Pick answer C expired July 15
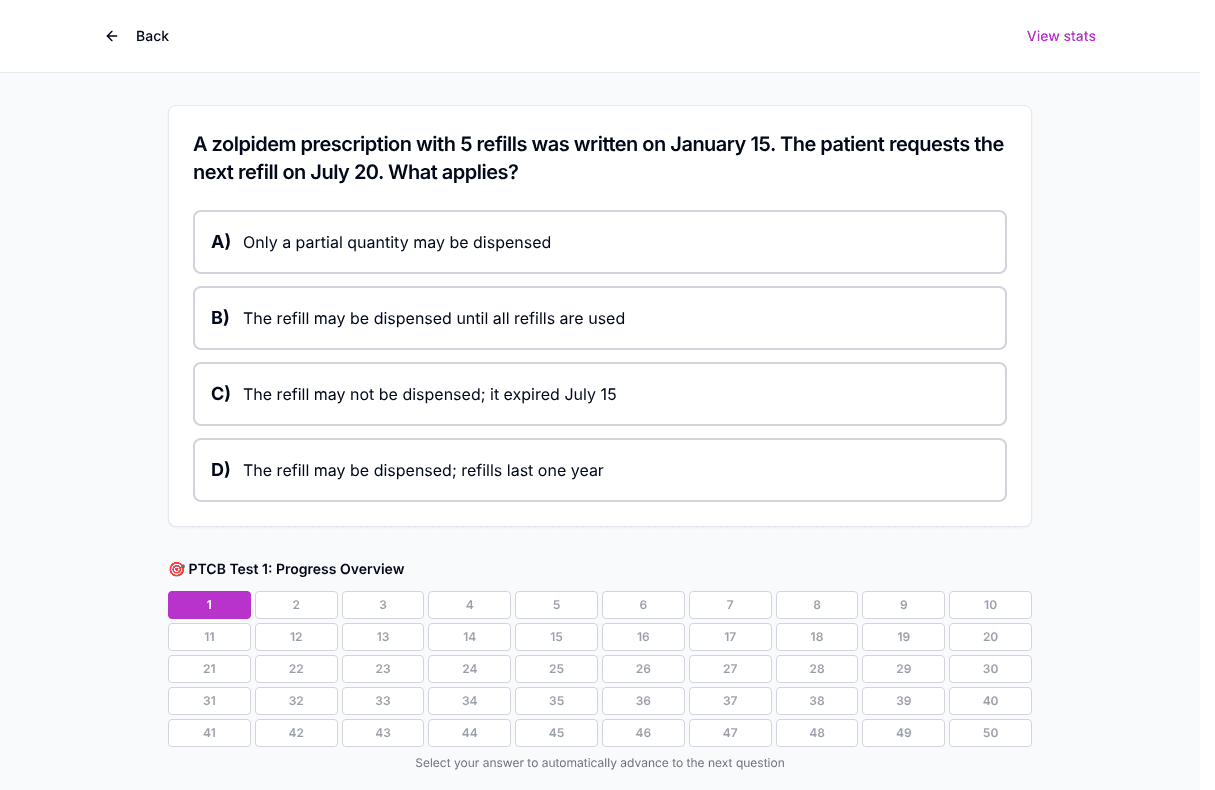 [600, 394]
